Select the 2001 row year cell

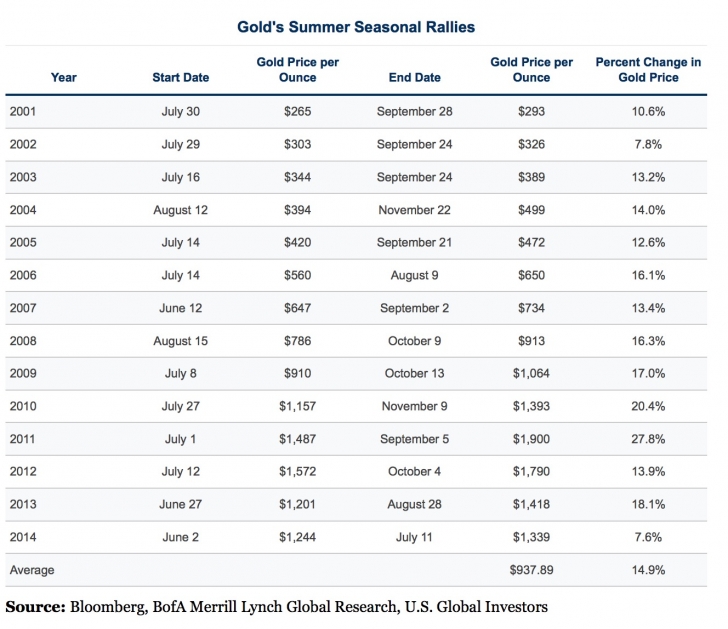[23, 111]
